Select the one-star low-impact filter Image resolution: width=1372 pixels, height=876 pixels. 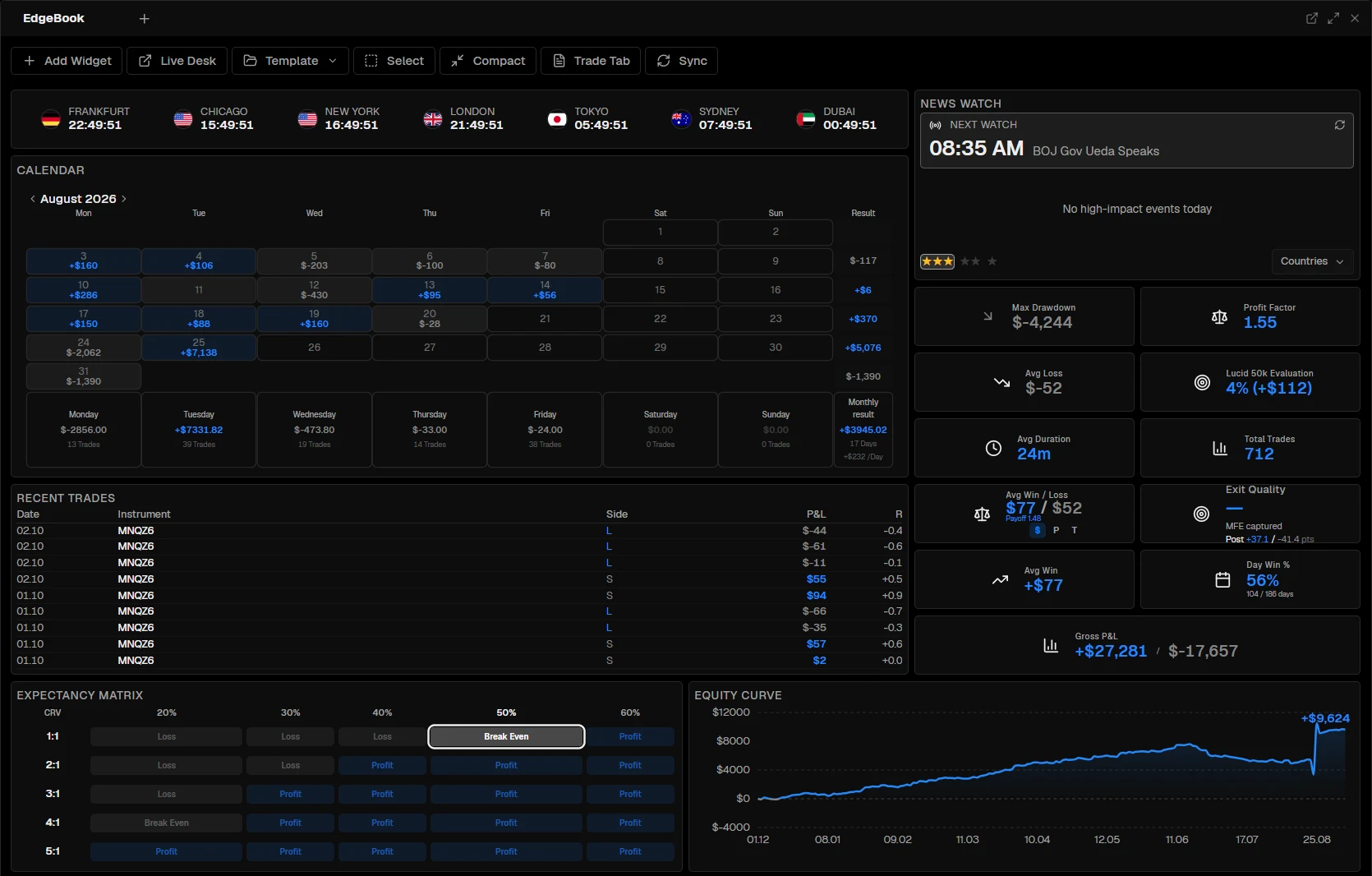992,261
